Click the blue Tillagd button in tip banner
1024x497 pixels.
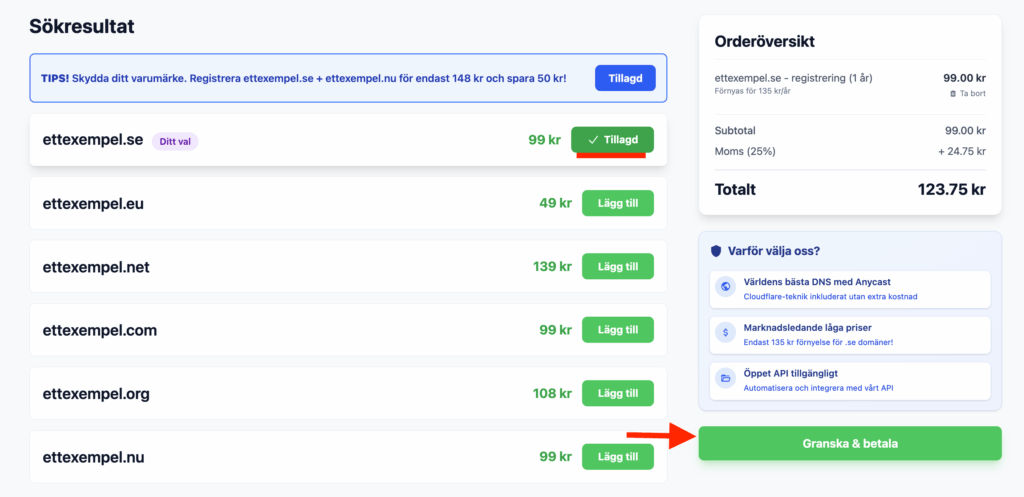coord(625,78)
